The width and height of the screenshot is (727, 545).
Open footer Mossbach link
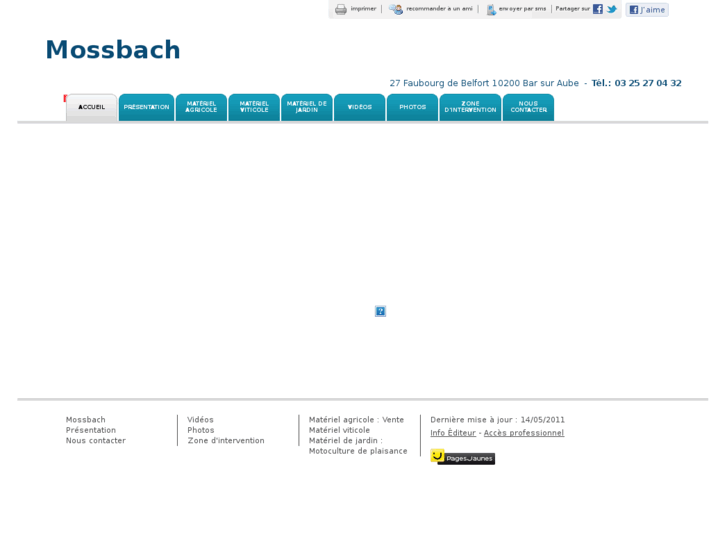pos(86,420)
